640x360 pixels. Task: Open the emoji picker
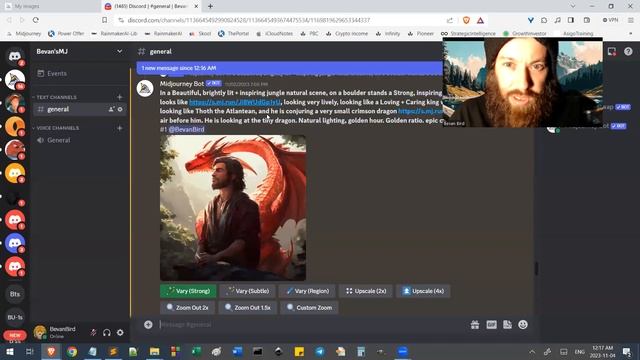click(523, 324)
